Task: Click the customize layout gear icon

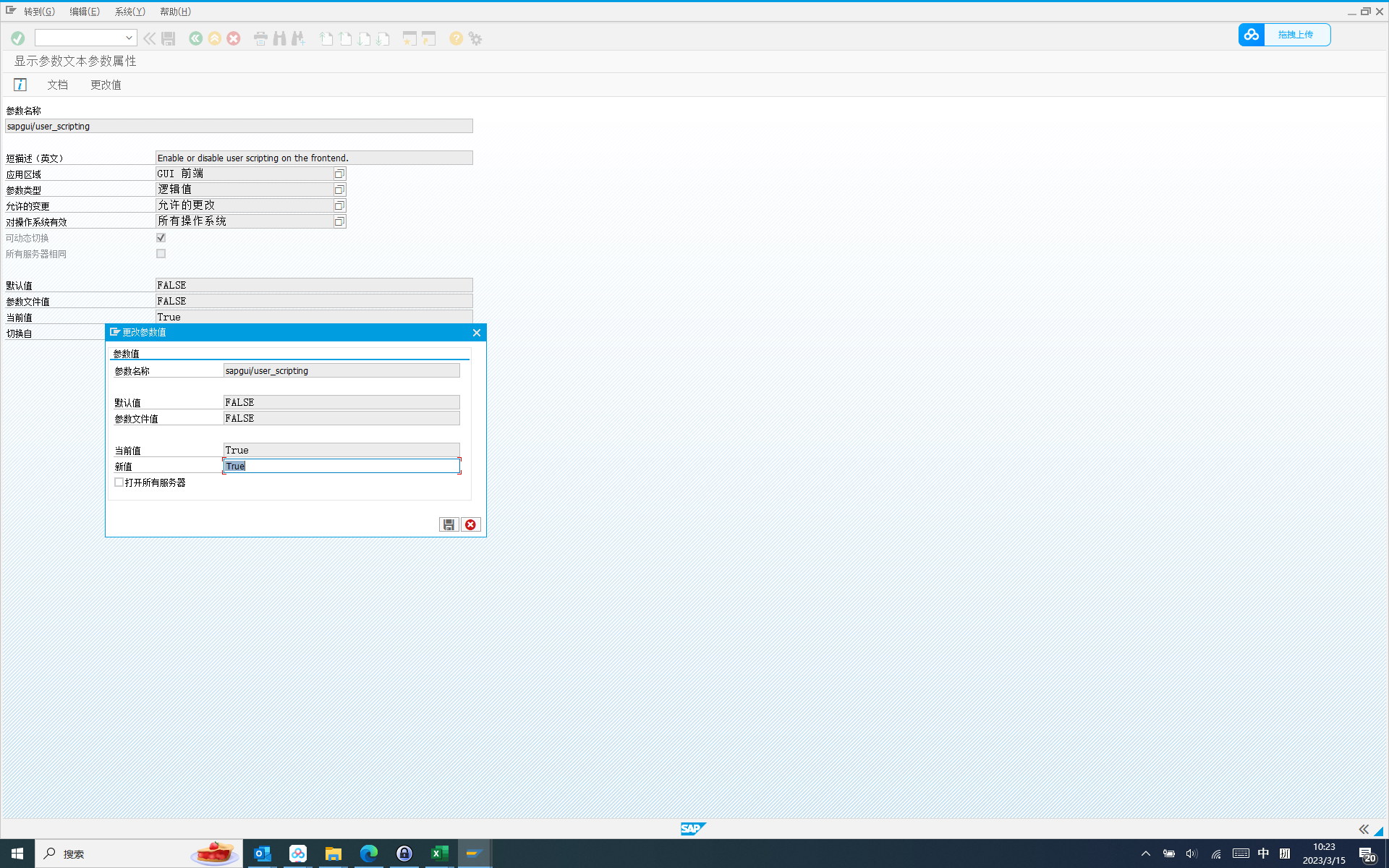Action: click(x=475, y=38)
